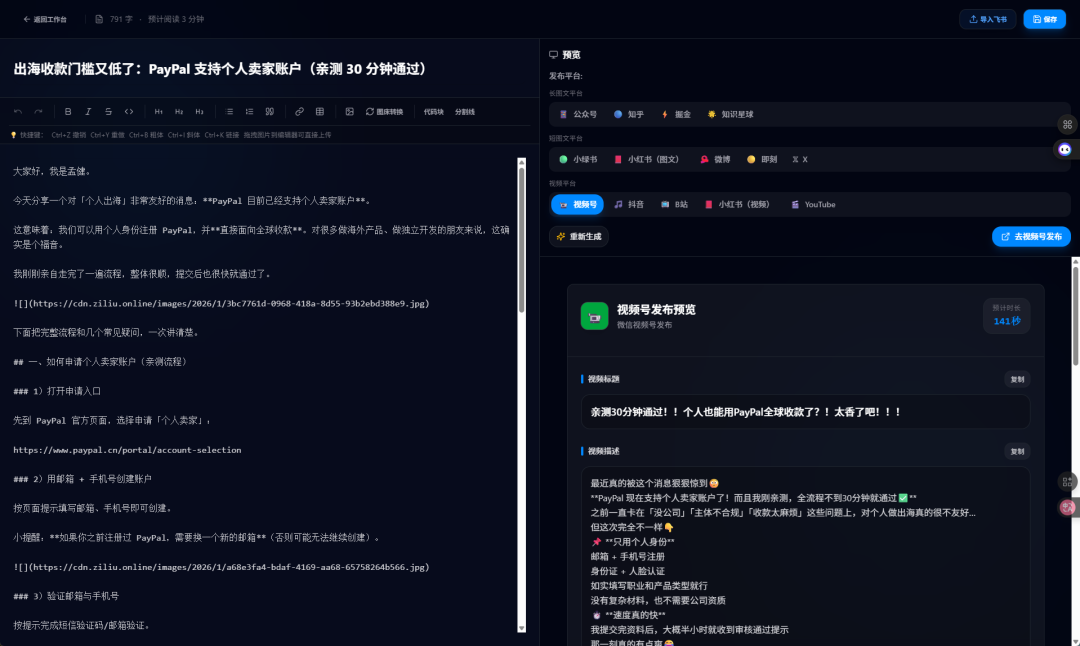Select the 公众号 platform tab
The height and width of the screenshot is (646, 1080).
point(578,114)
